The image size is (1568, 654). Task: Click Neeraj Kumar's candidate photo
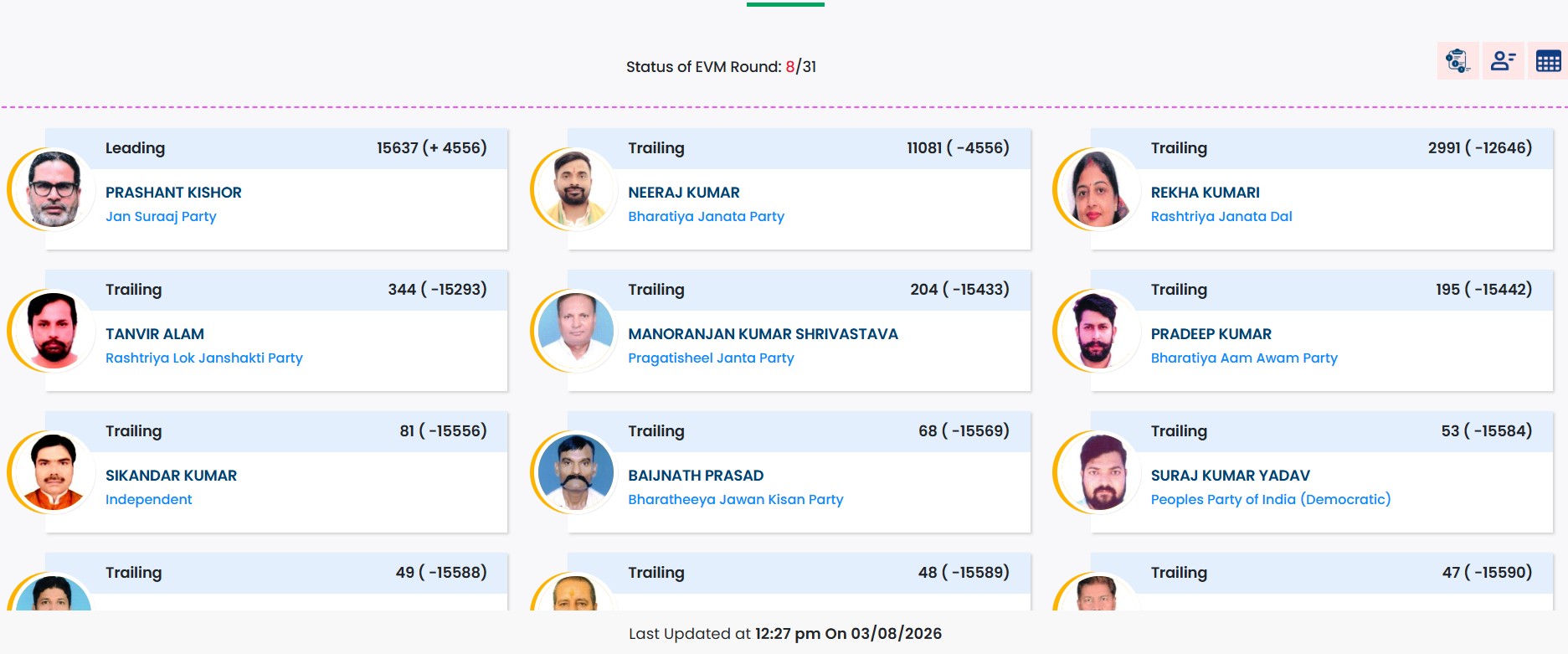(x=576, y=189)
